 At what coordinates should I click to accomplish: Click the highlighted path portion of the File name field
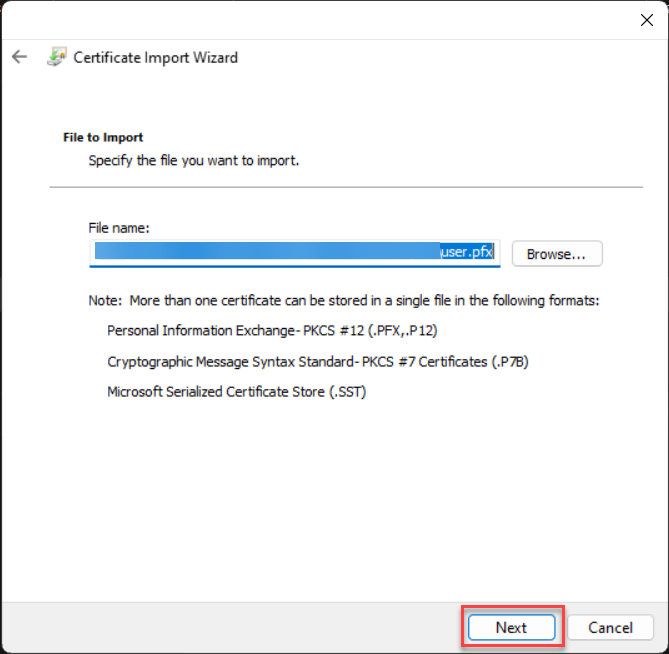coord(265,253)
